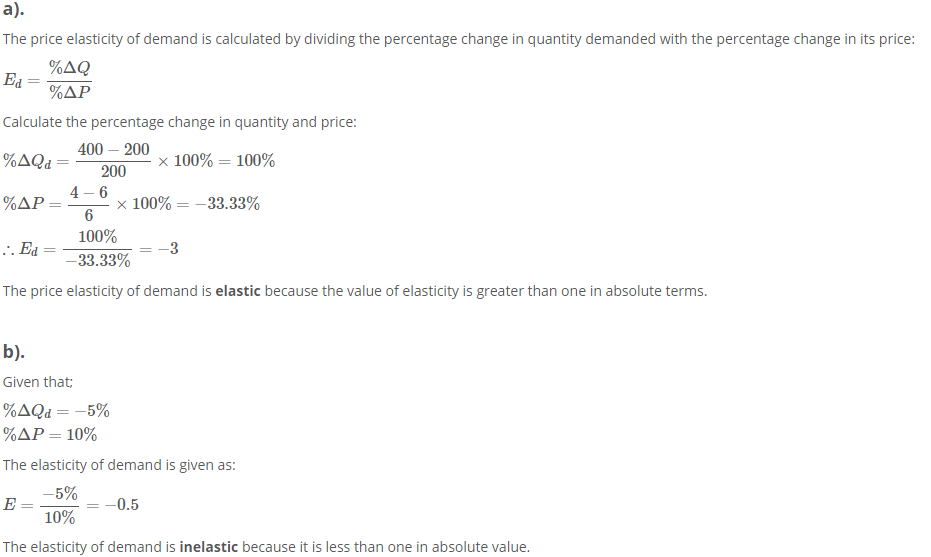Click the line "Calculate the percentage change in quantity and price:"
The height and width of the screenshot is (557, 931).
click(179, 122)
